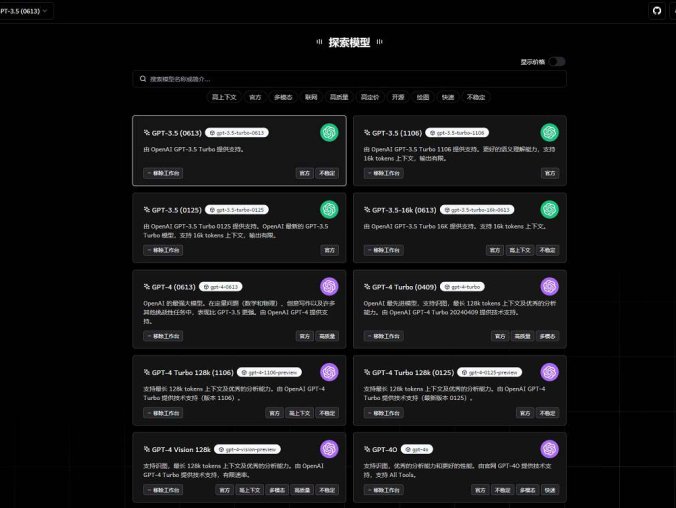676x508 pixels.
Task: Copy the gpt-3.5-turbo-0125 model ID badge
Action: [x=237, y=210]
